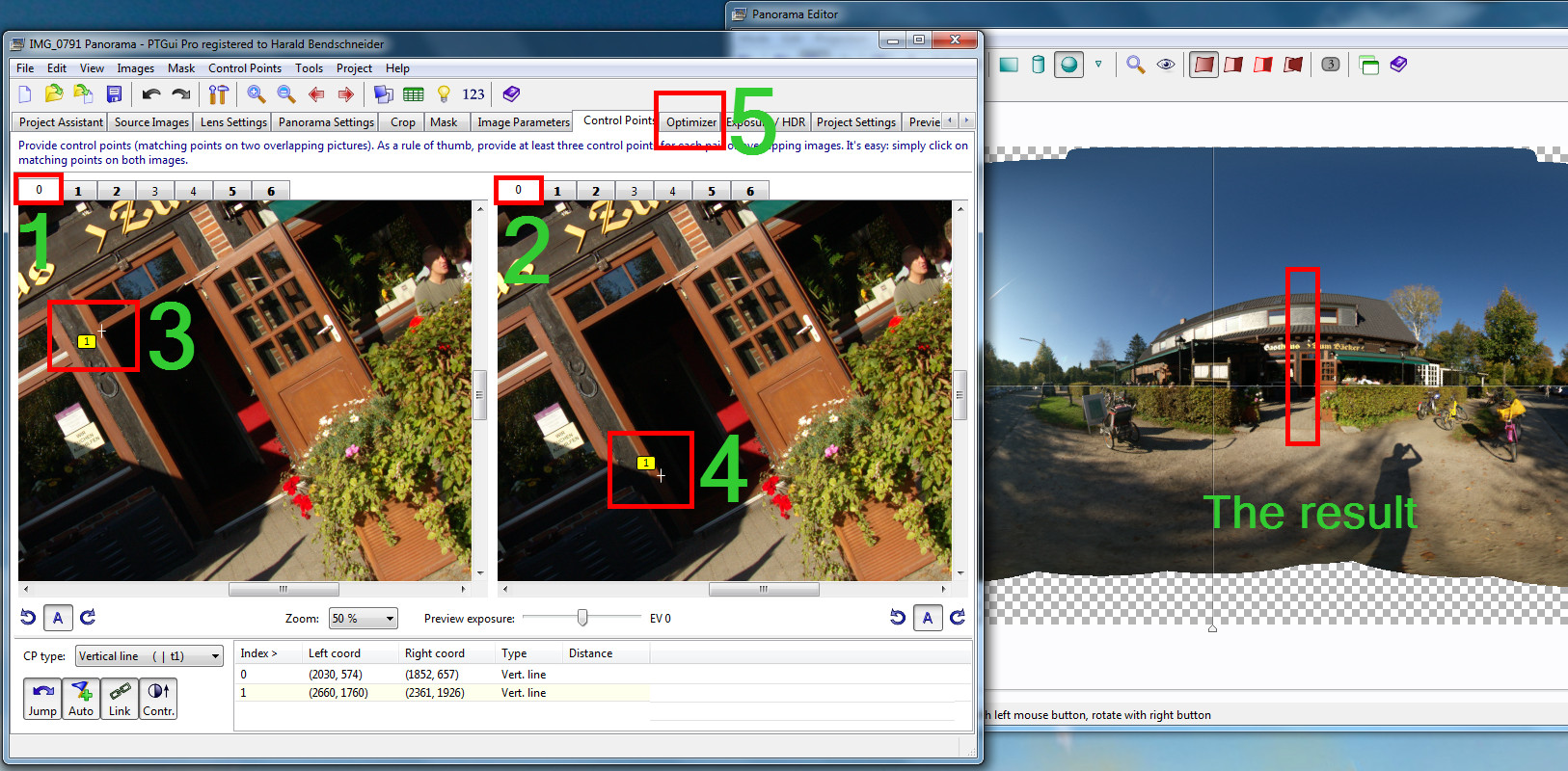Expand the CP type Vertical line dropdown
The image size is (1568, 771).
pyautogui.click(x=149, y=656)
